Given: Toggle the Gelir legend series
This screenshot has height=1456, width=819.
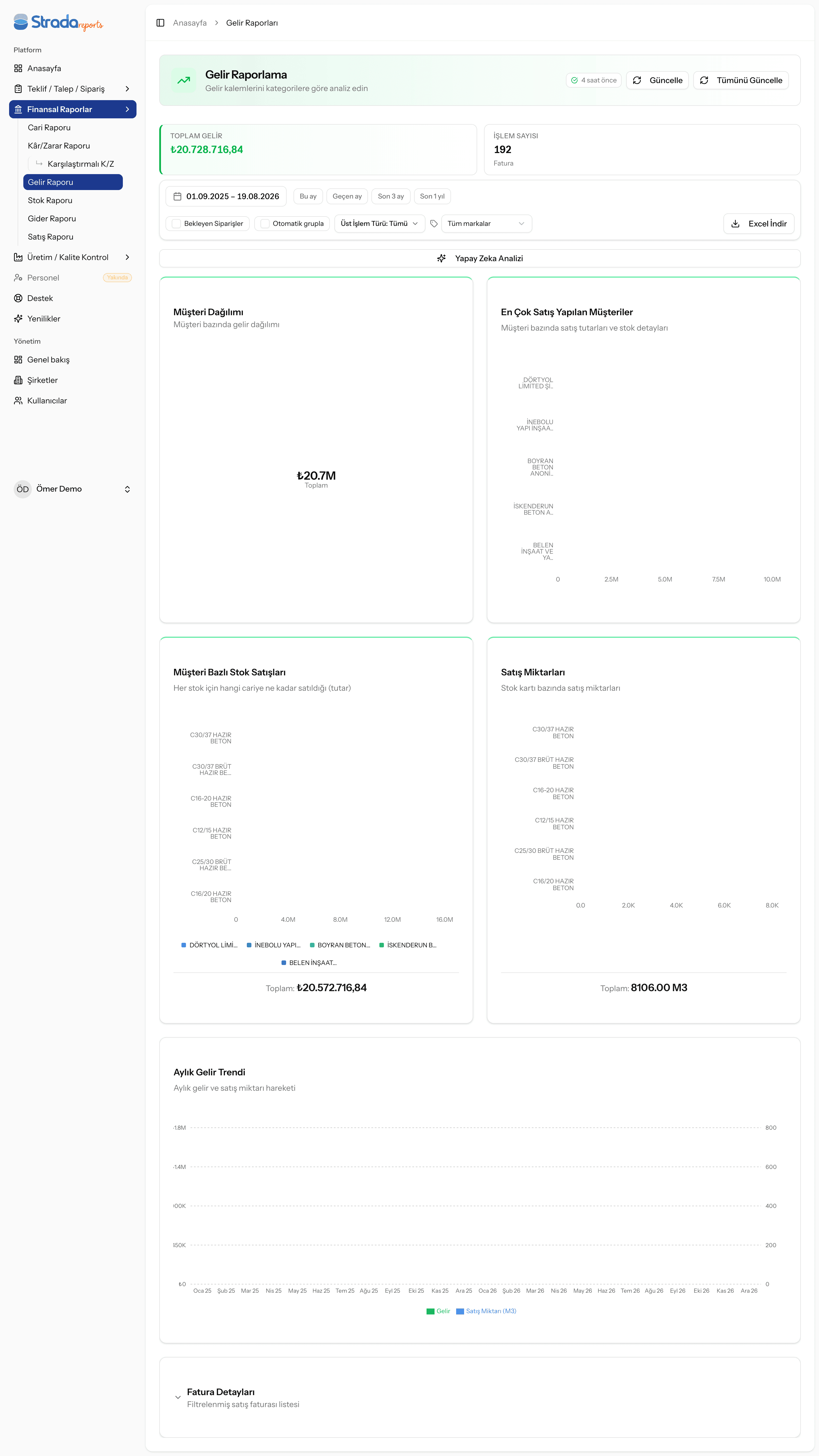Looking at the screenshot, I should coord(438,1311).
